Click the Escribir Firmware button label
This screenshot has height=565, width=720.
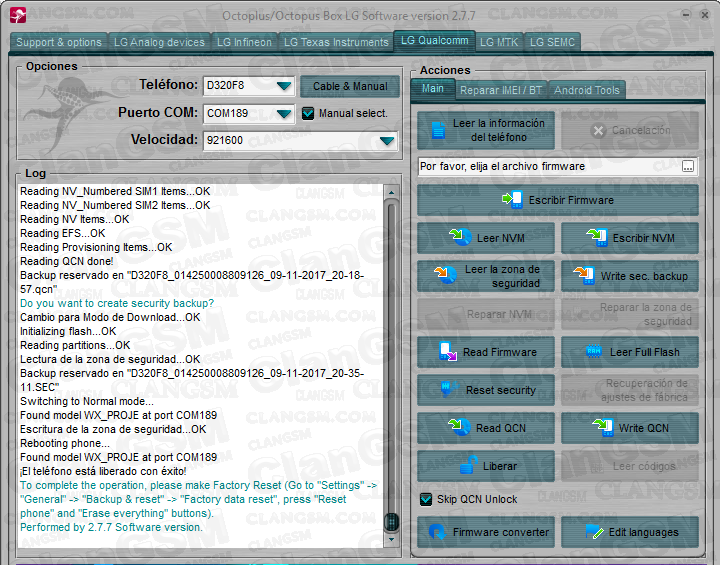(x=571, y=200)
